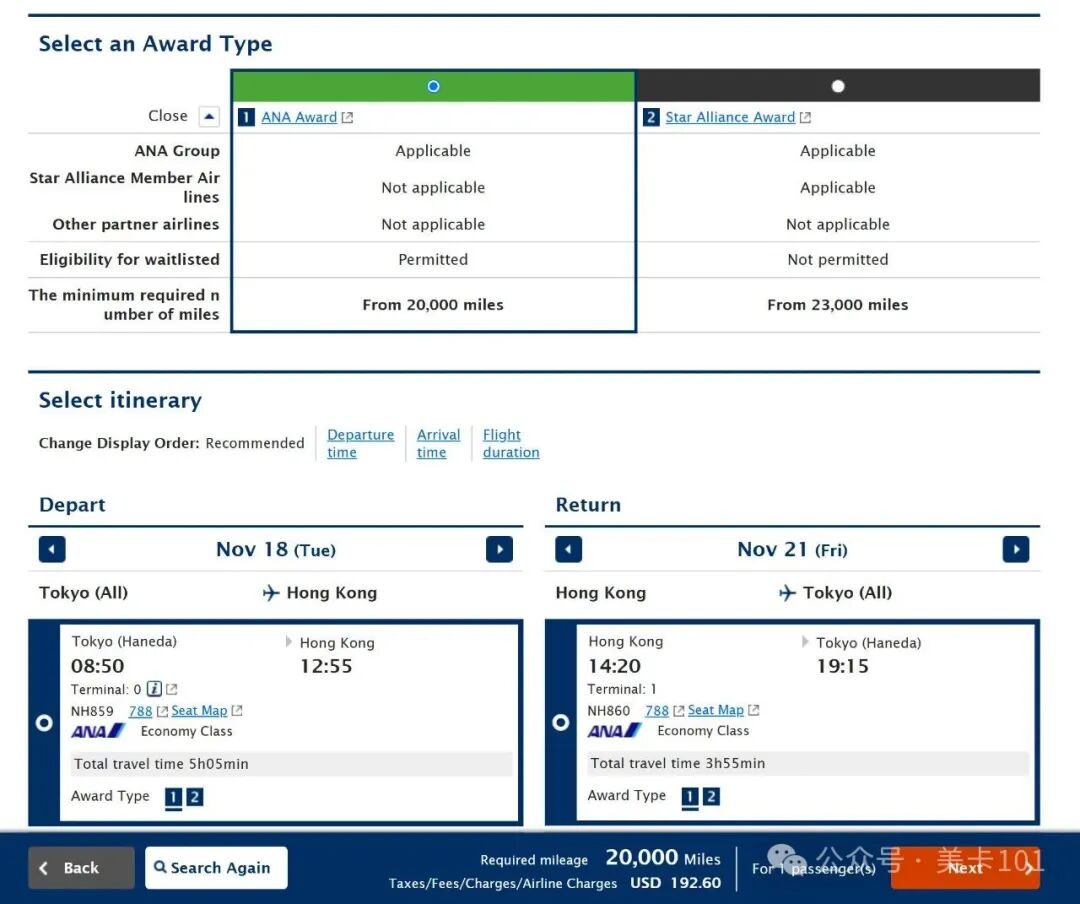This screenshot has height=904, width=1080.
Task: Click 'Permitted' waitlist cell under ANA Award
Action: (x=433, y=260)
